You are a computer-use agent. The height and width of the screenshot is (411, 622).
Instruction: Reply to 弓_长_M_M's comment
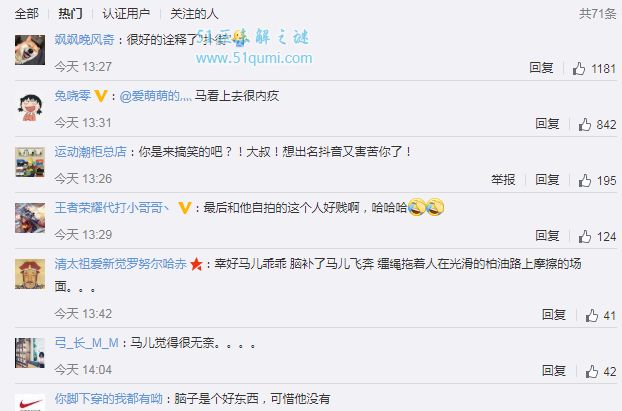point(554,371)
